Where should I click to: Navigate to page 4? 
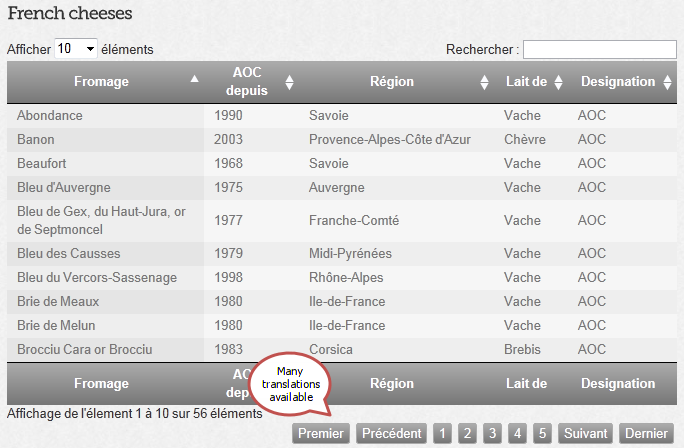(x=517, y=433)
